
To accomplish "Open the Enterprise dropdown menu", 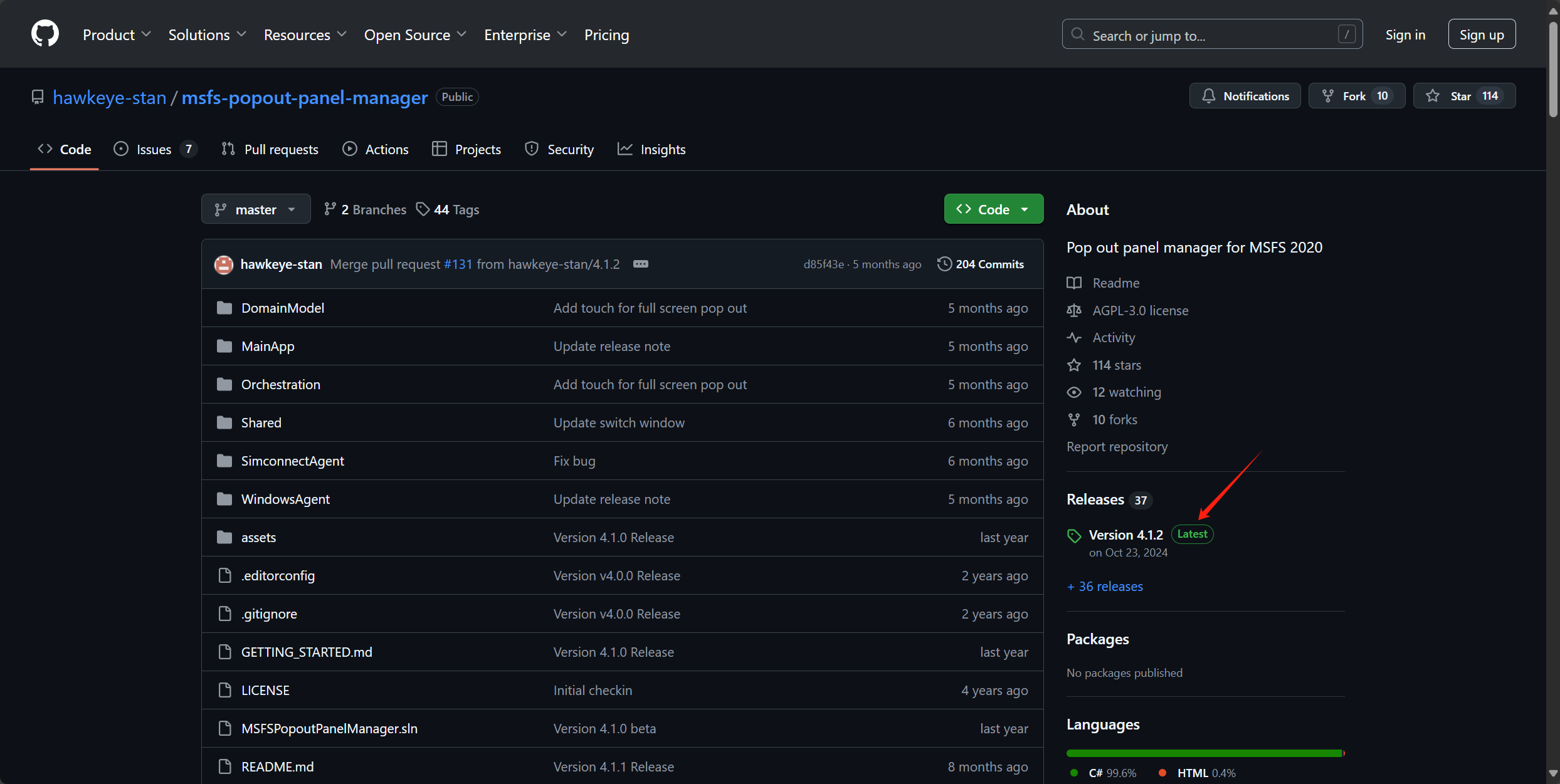I will click(525, 34).
